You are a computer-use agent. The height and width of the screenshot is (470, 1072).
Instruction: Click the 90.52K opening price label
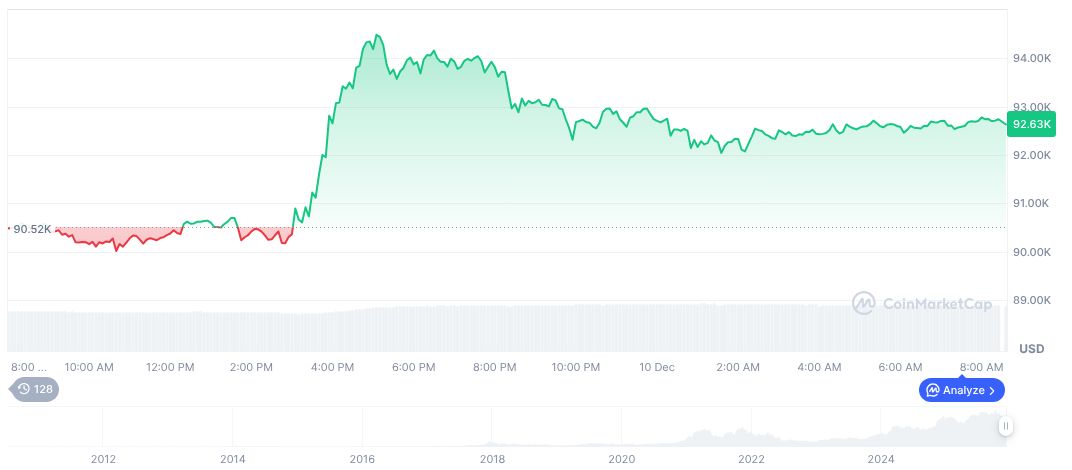point(32,229)
